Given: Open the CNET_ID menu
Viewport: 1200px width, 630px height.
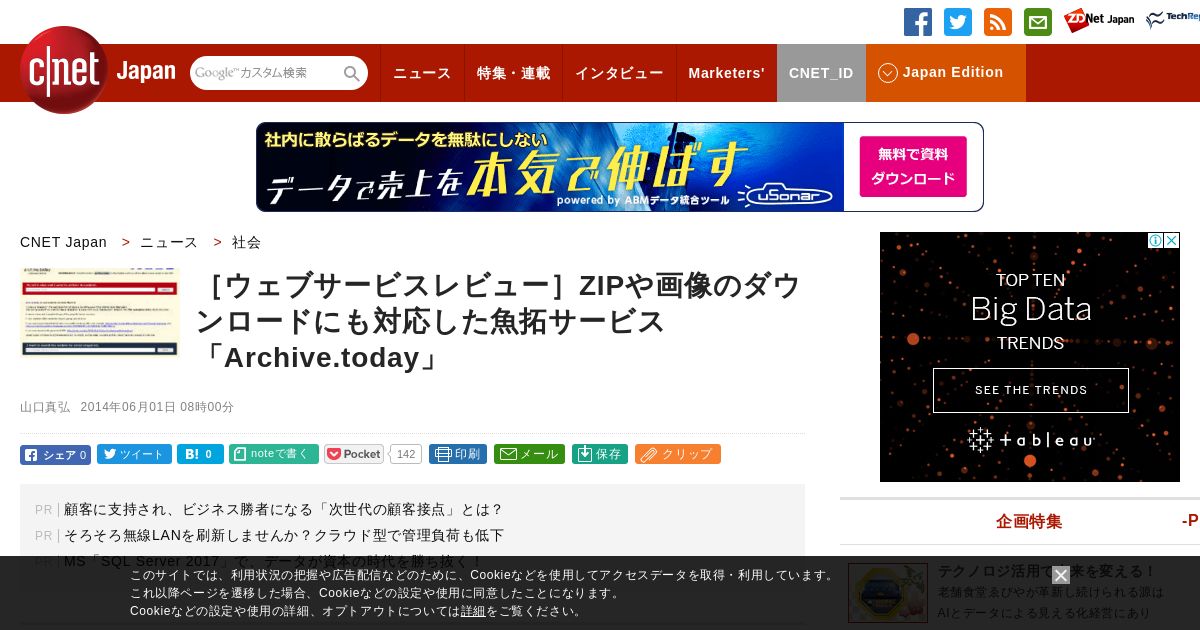Looking at the screenshot, I should [x=821, y=73].
